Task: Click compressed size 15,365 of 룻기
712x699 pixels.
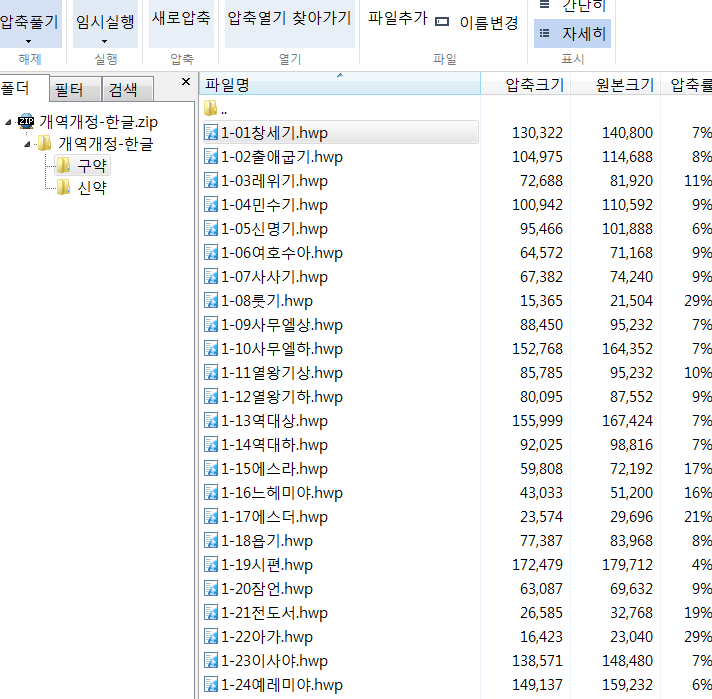Action: [541, 301]
